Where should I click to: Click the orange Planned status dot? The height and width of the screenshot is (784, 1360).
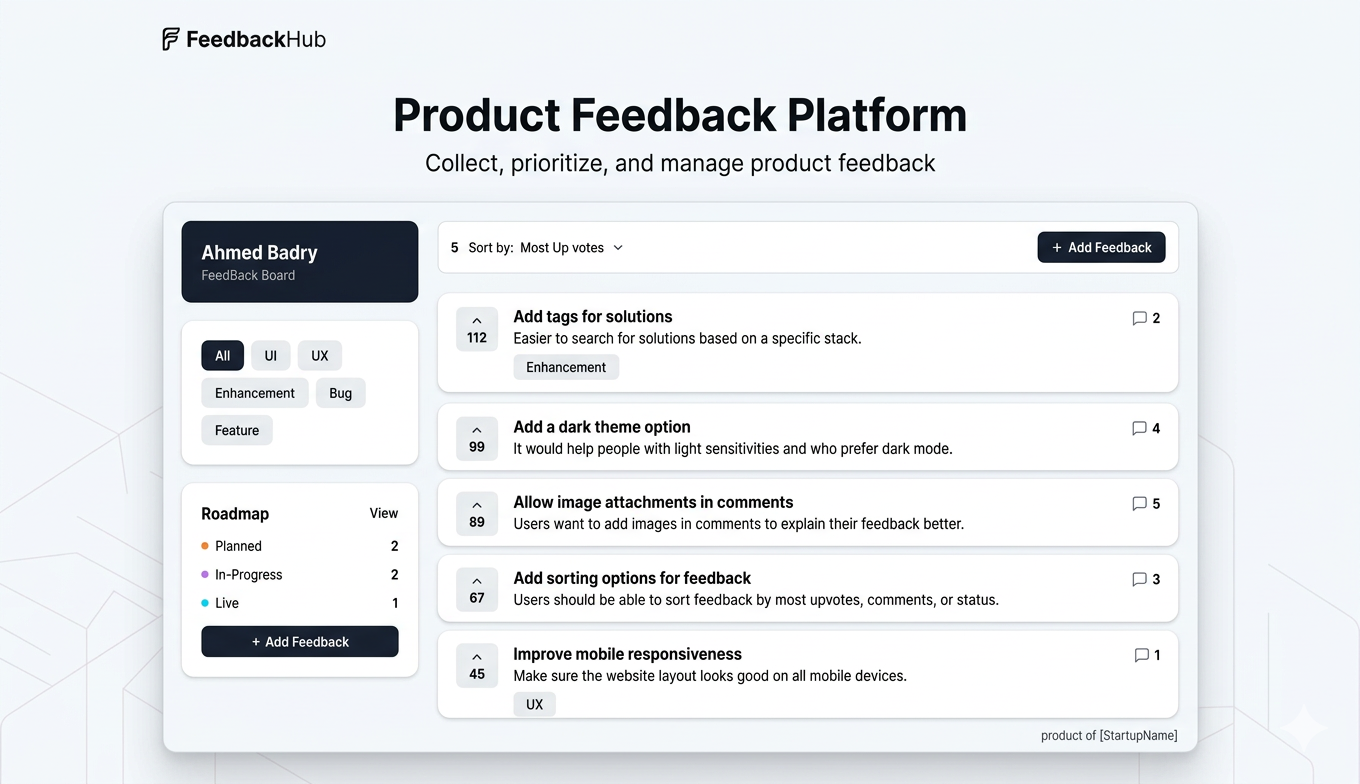[205, 546]
